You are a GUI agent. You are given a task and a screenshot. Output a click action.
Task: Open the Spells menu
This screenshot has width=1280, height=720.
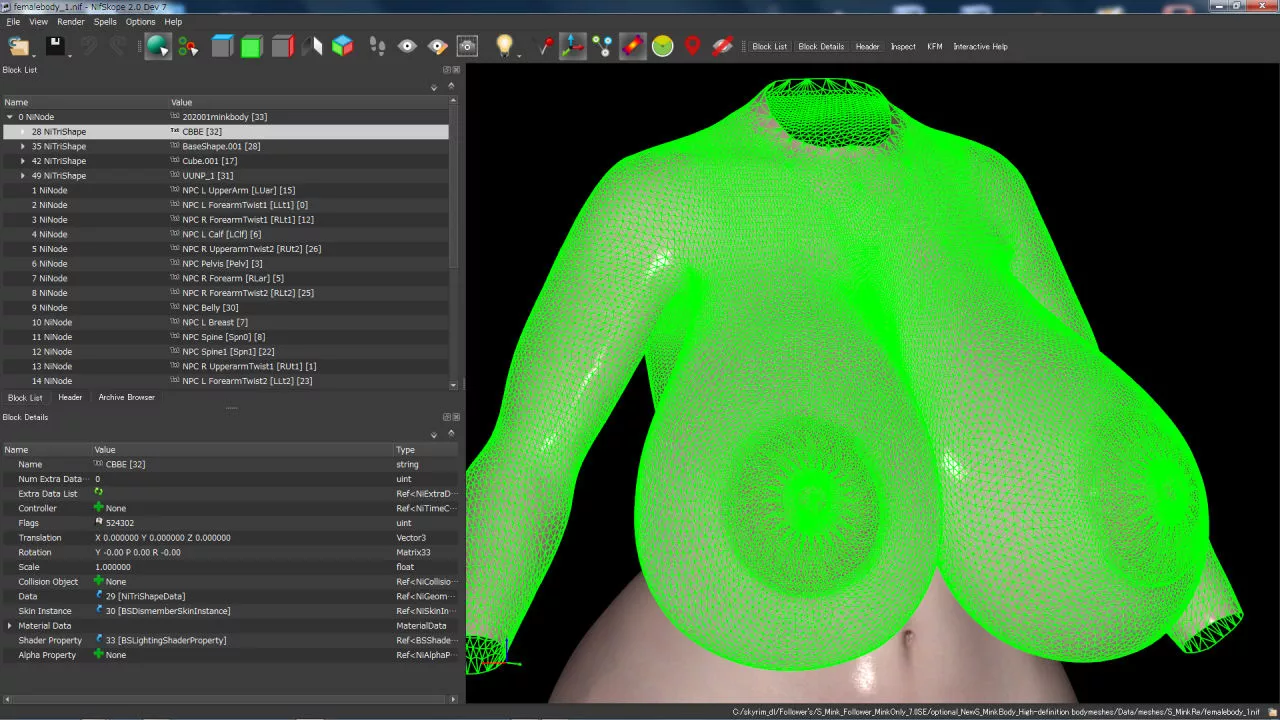pyautogui.click(x=105, y=21)
